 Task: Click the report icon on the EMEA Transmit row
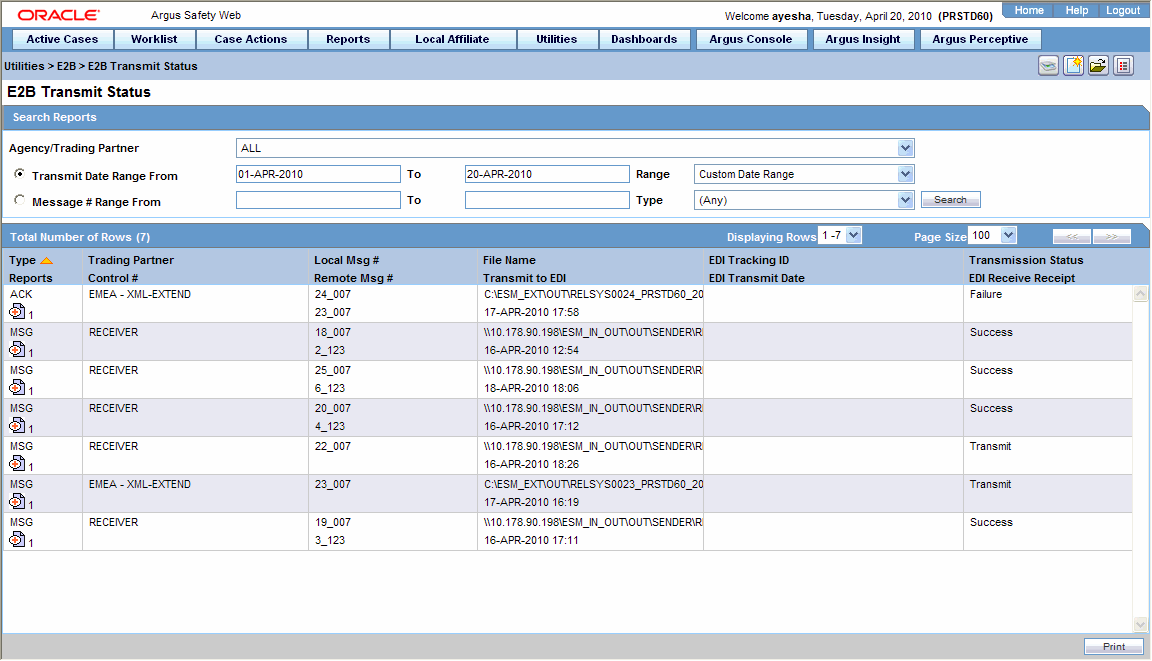pos(17,503)
